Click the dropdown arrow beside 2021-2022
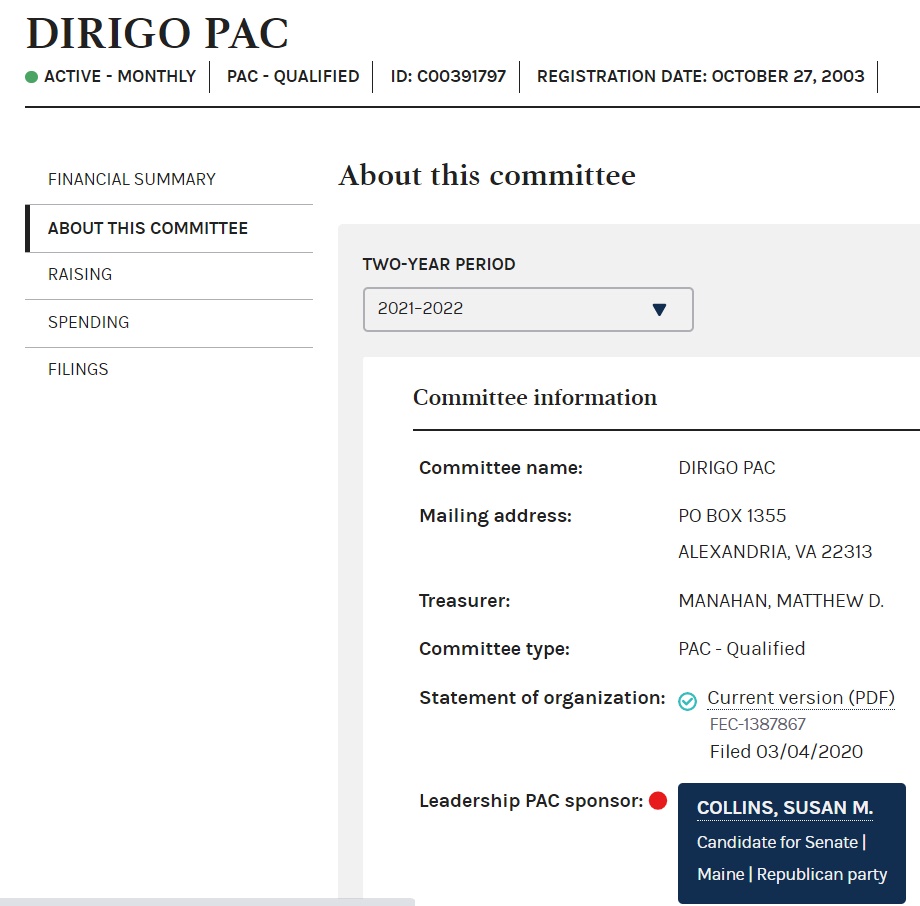 (659, 309)
